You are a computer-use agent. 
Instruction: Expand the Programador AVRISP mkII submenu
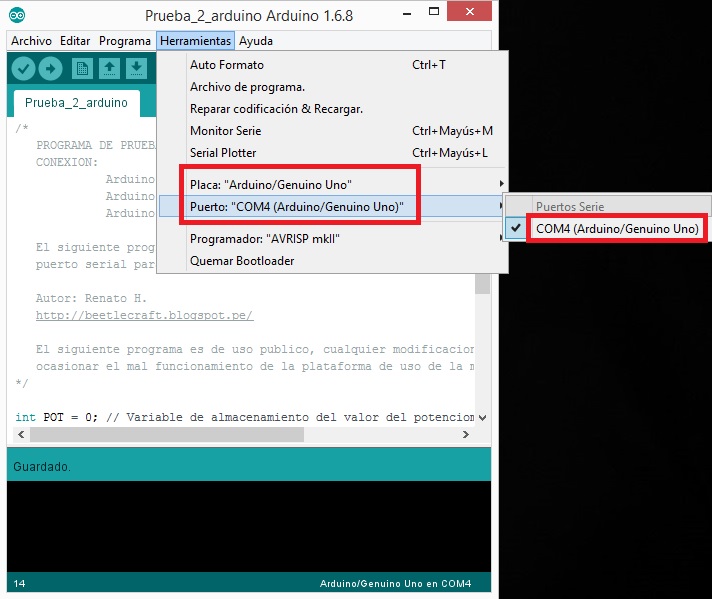pyautogui.click(x=333, y=238)
